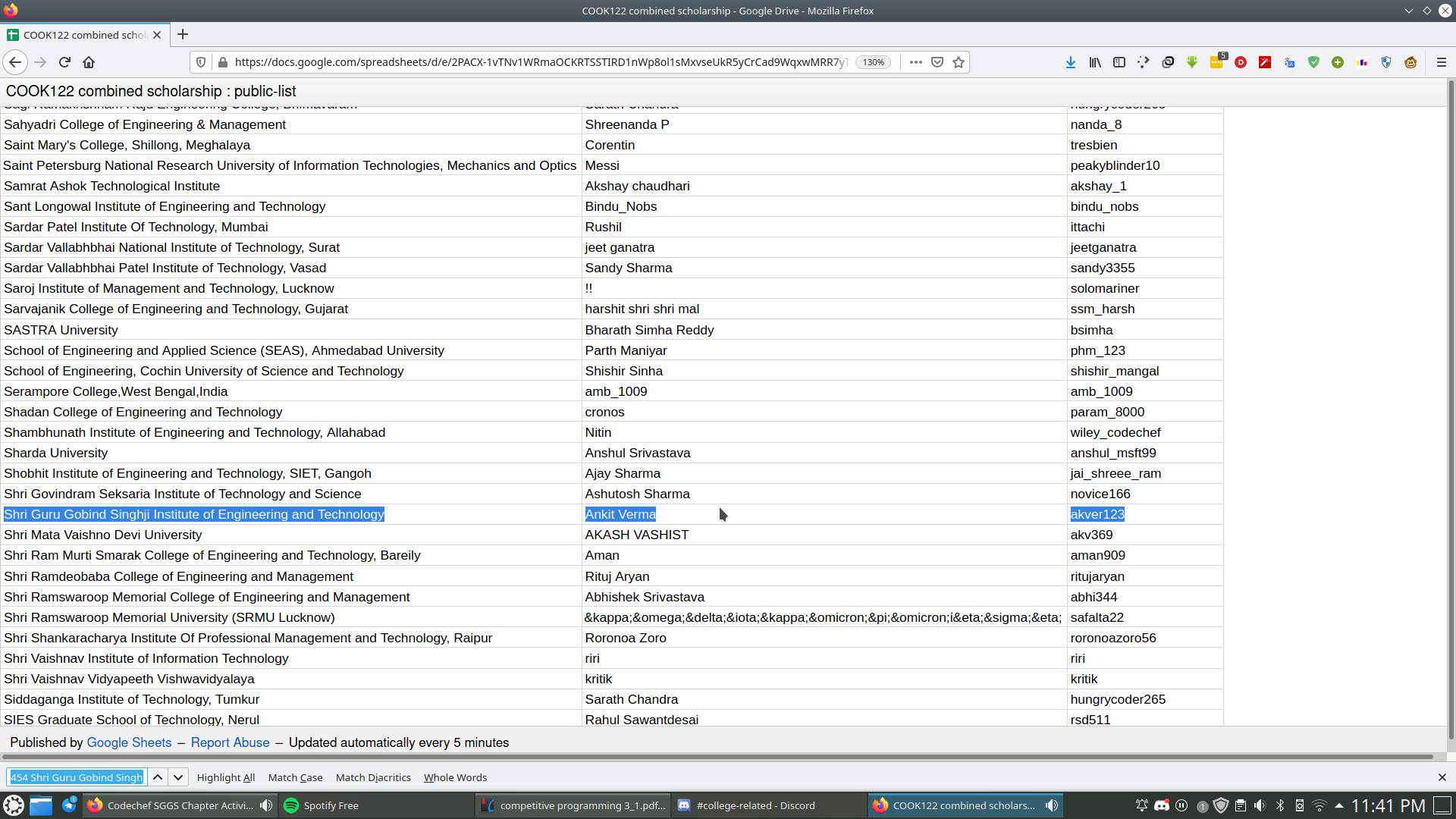The height and width of the screenshot is (819, 1456).
Task: Bookmark this page with star icon
Action: [959, 62]
